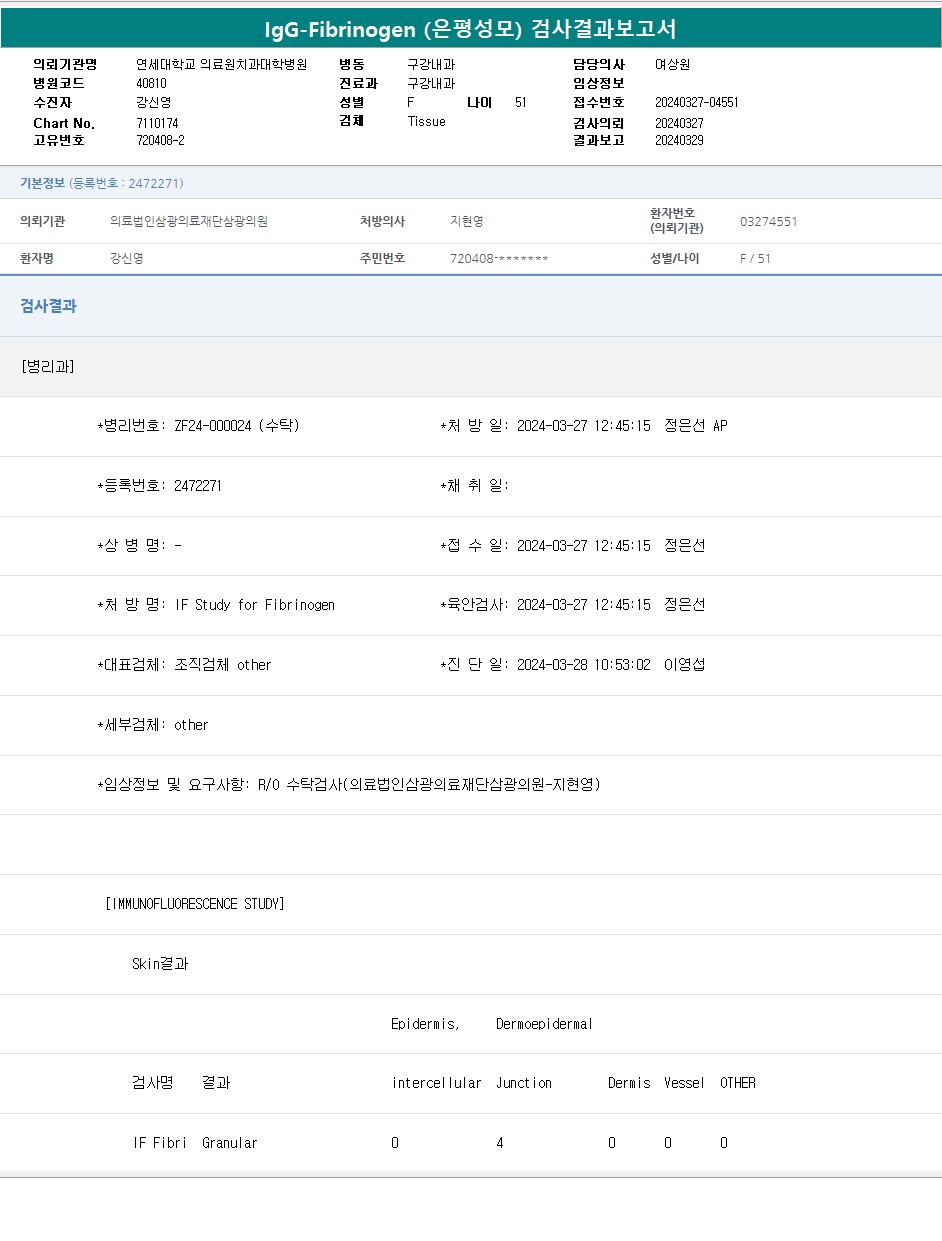Click the diagnosing pathologist name 이영섭
This screenshot has width=942, height=1241.
click(684, 665)
